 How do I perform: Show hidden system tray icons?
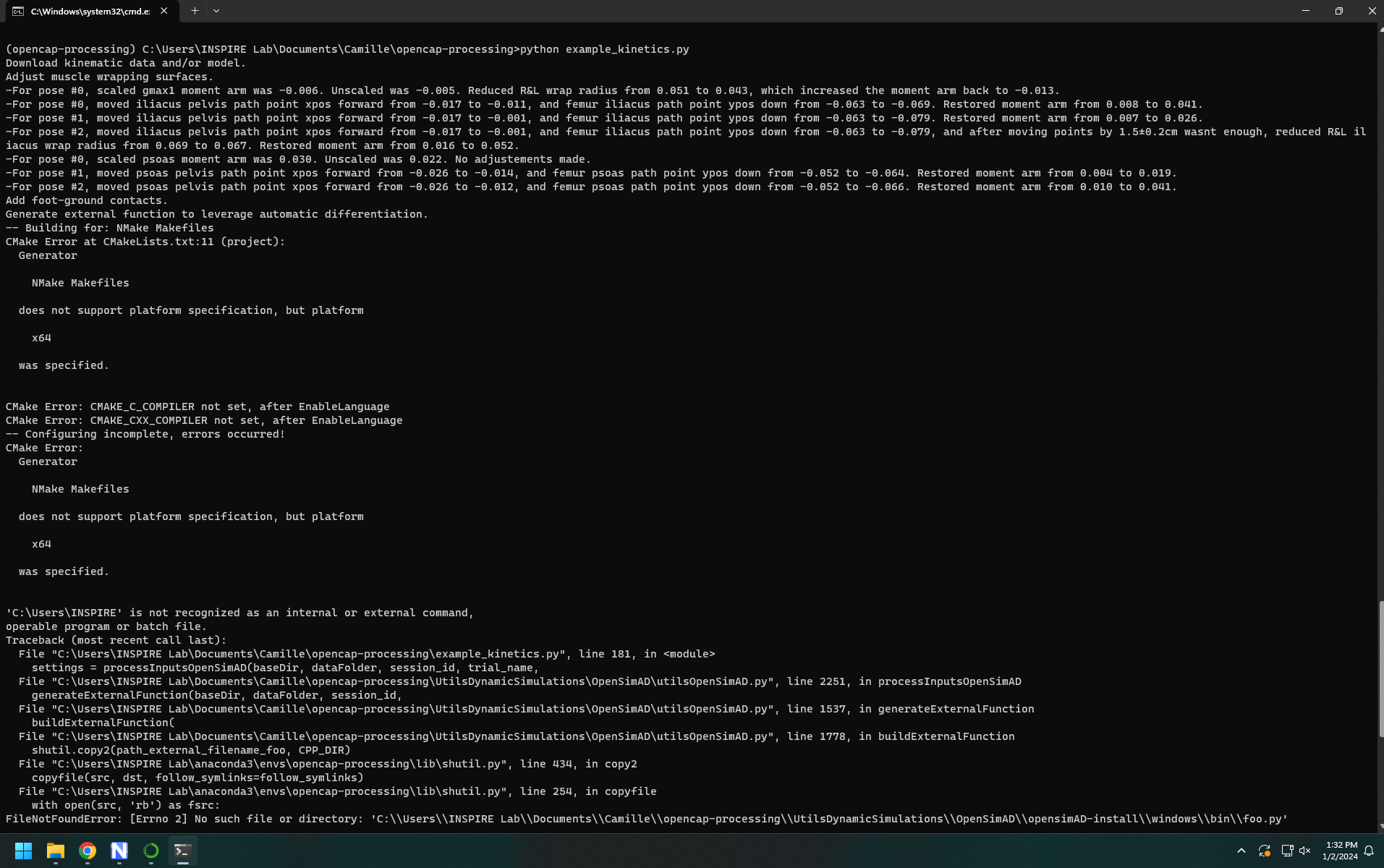click(x=1241, y=851)
